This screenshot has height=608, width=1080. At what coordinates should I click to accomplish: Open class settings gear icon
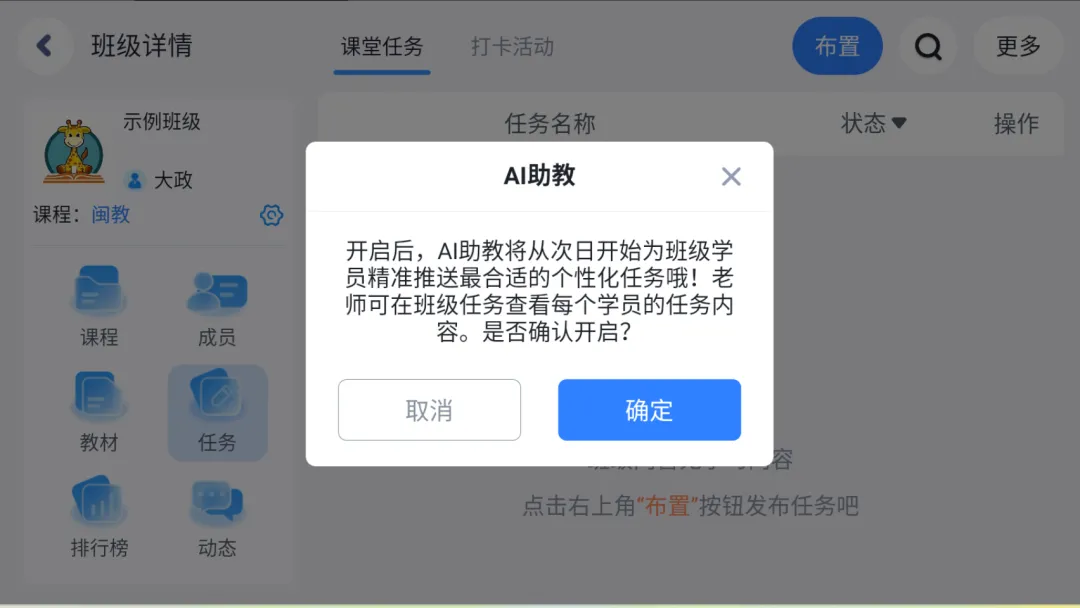[271, 215]
